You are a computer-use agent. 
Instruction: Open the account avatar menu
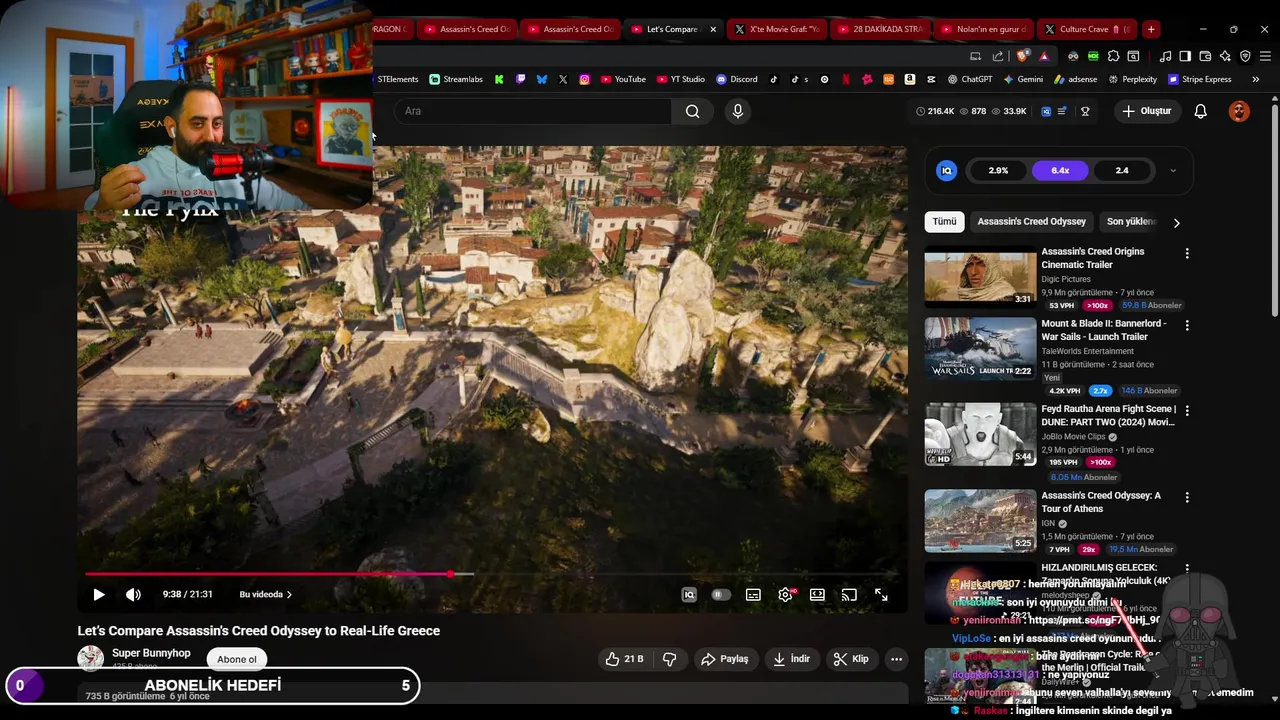[1239, 111]
